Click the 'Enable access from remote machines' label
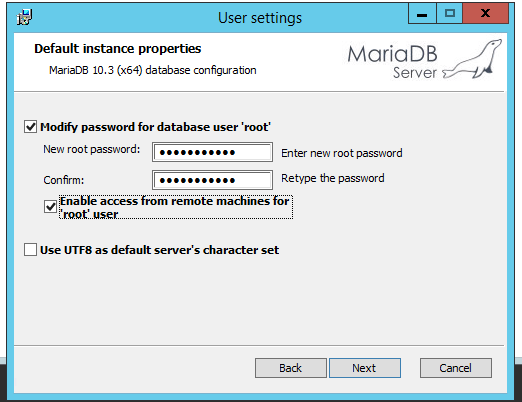This screenshot has height=402, width=522. [176, 207]
